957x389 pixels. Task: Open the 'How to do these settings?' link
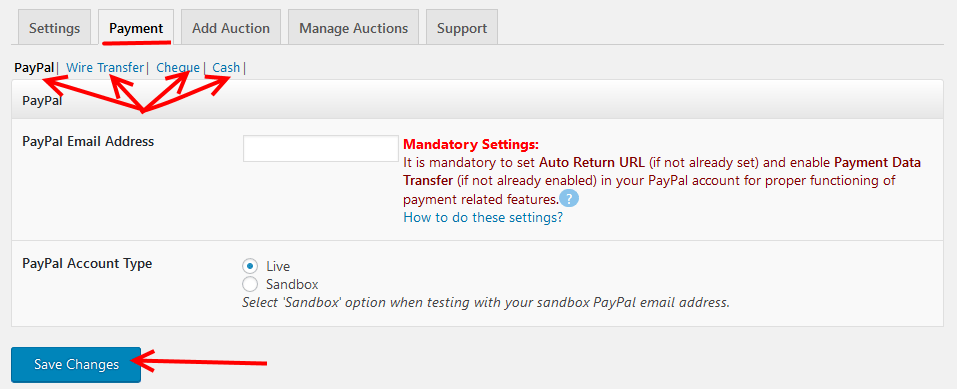(483, 217)
